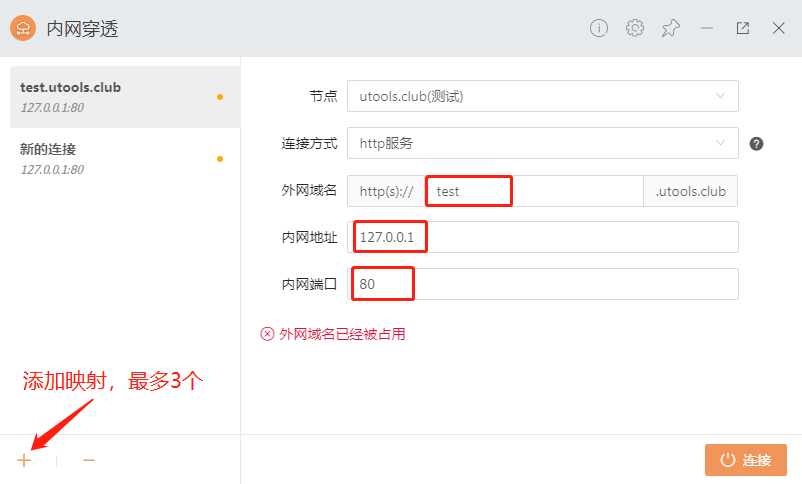Click the red error circle icon
Image resolution: width=802 pixels, height=484 pixels.
click(267, 334)
